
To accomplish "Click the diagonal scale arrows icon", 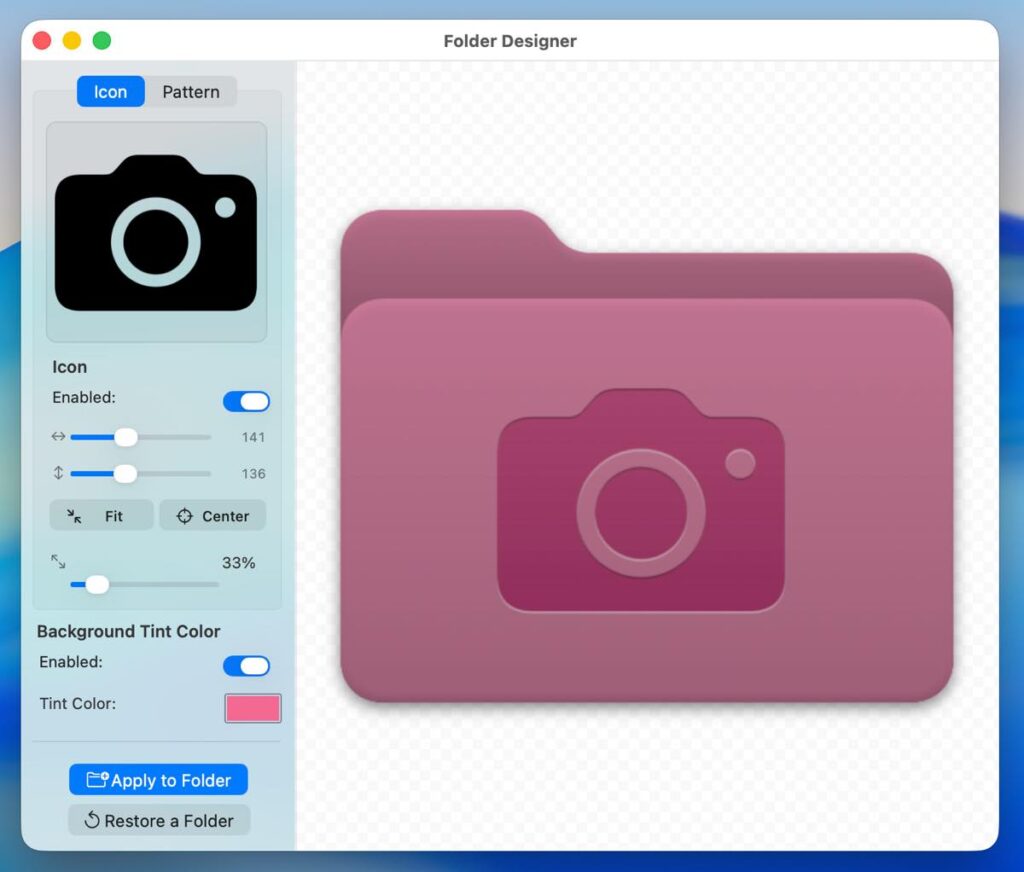I will (x=58, y=562).
